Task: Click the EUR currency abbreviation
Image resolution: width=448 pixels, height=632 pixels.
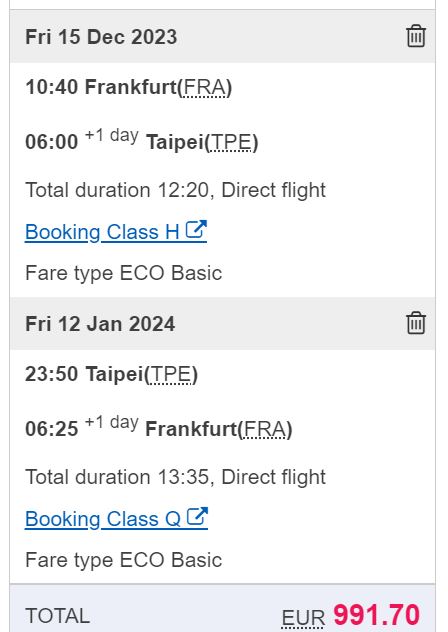Action: (x=303, y=617)
